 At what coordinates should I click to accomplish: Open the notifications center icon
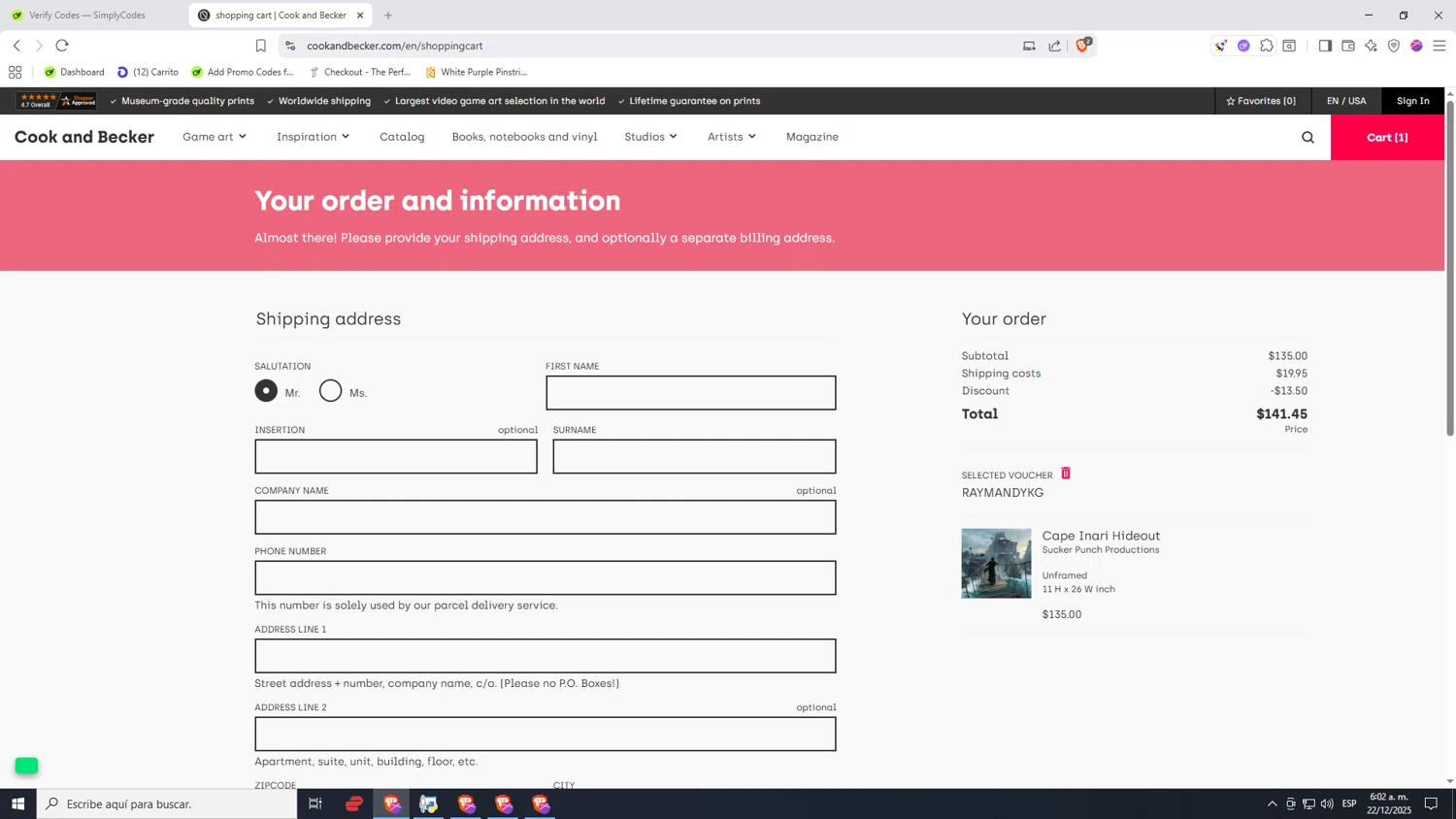1431,803
